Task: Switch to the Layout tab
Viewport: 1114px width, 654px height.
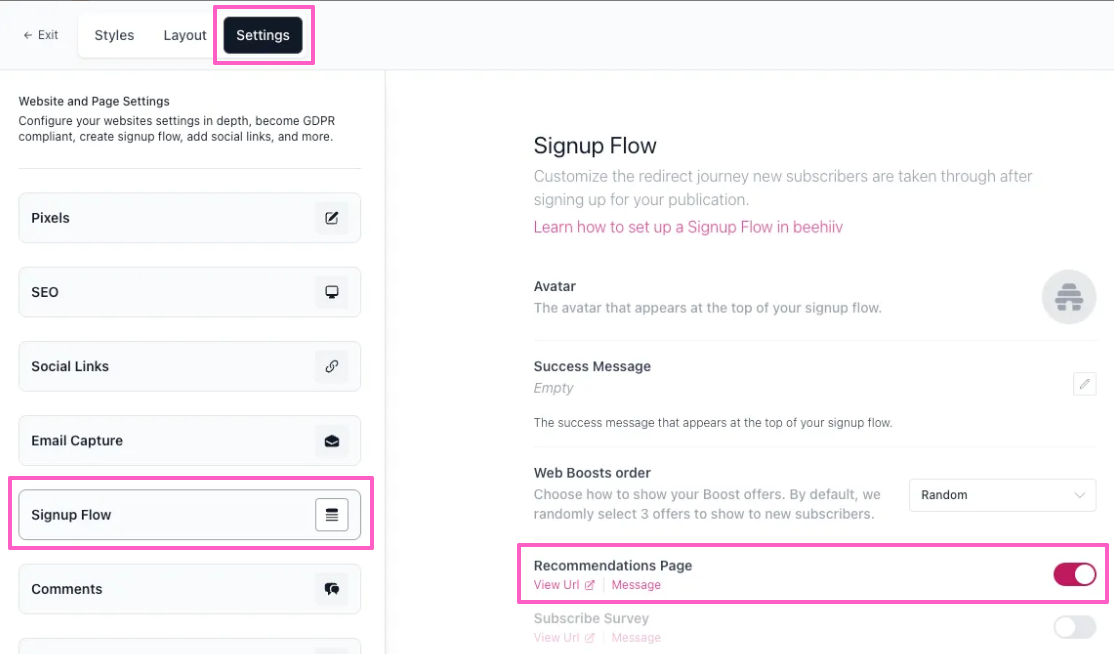Action: [x=185, y=35]
